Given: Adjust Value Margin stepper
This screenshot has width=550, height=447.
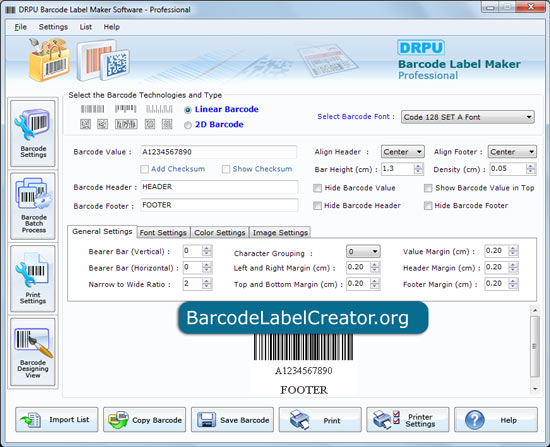Looking at the screenshot, I should click(x=513, y=251).
